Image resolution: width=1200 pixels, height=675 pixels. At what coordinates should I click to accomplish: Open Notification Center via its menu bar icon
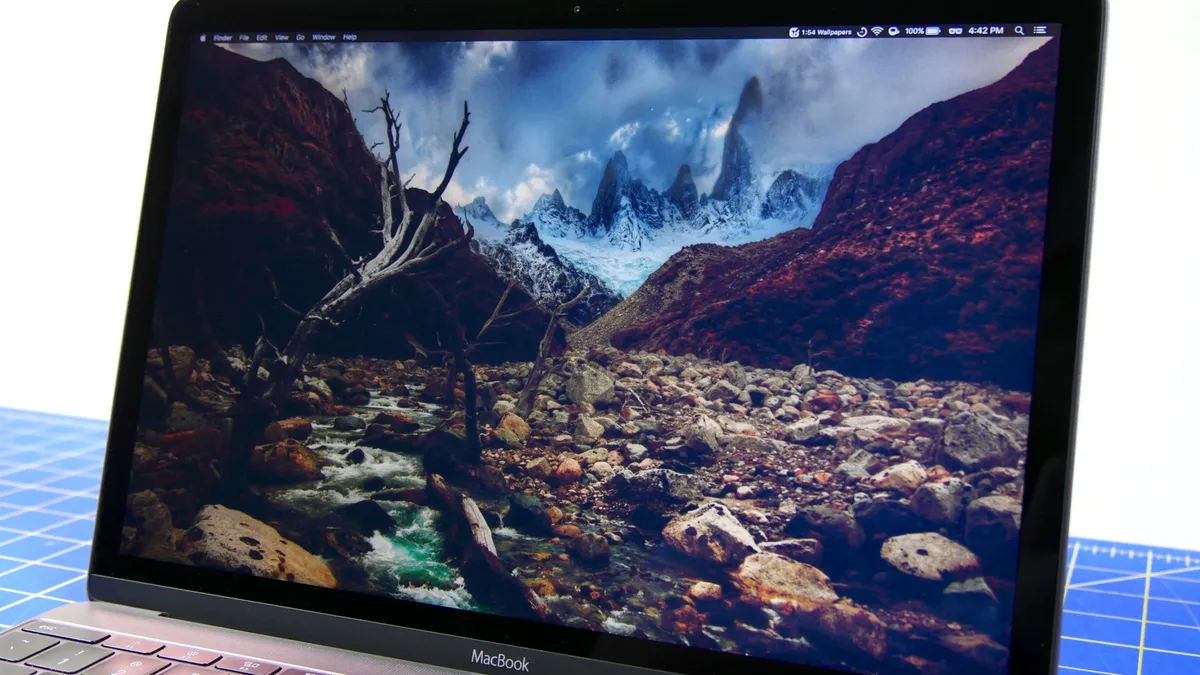coord(1041,31)
